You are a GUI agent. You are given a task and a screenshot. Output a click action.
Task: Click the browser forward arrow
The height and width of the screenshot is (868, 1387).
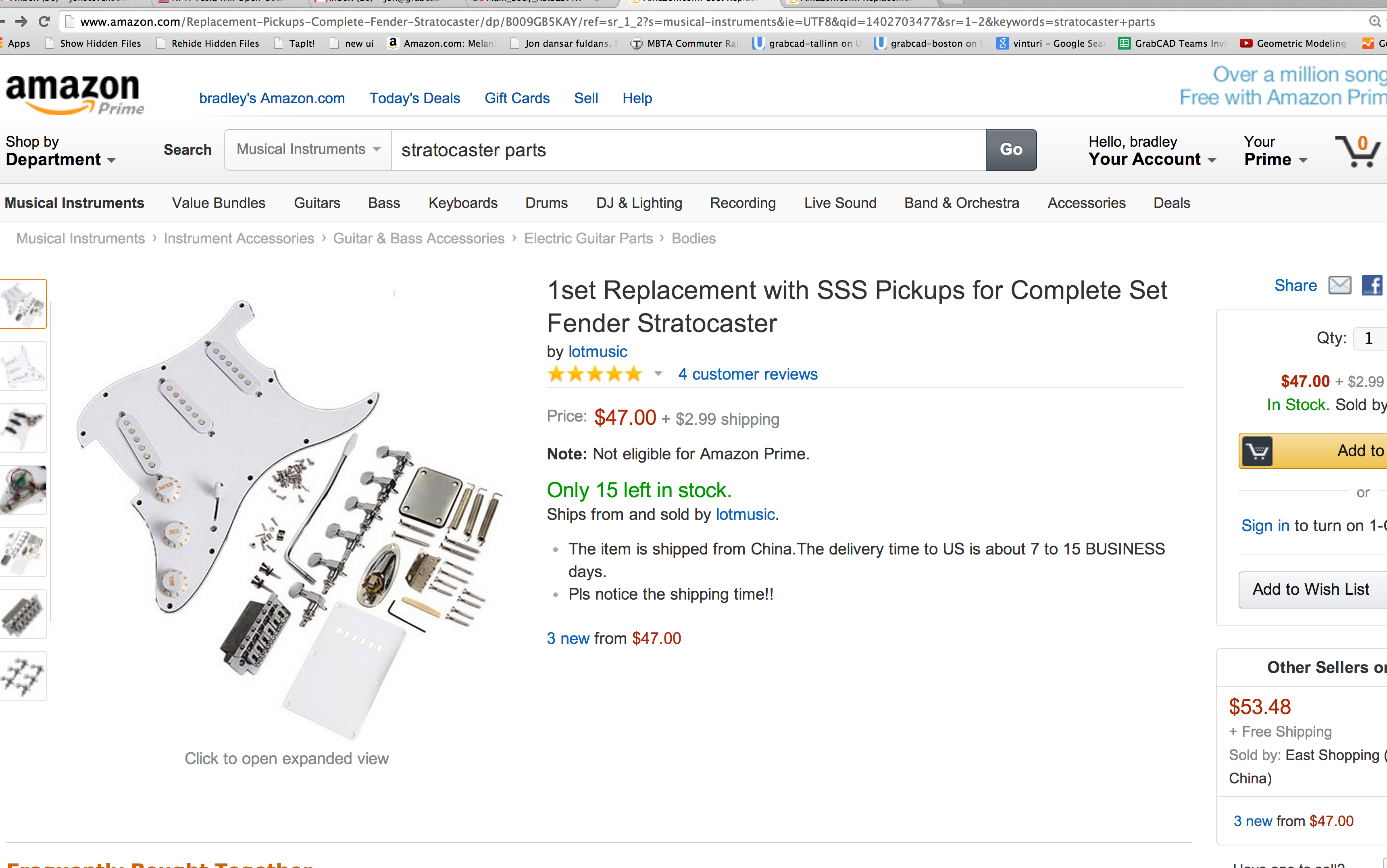tap(21, 22)
